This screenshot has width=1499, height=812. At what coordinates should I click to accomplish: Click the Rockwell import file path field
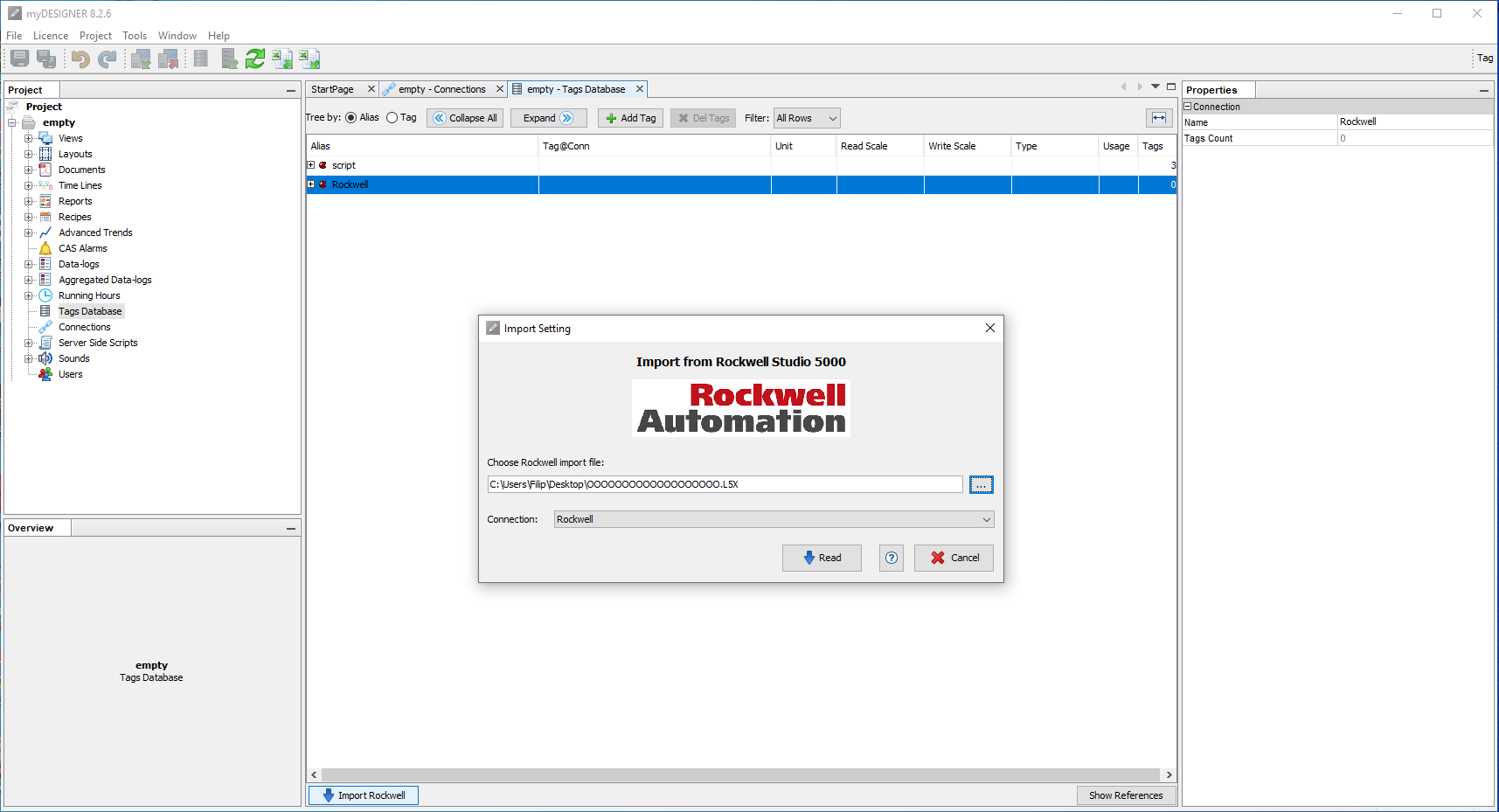(725, 484)
